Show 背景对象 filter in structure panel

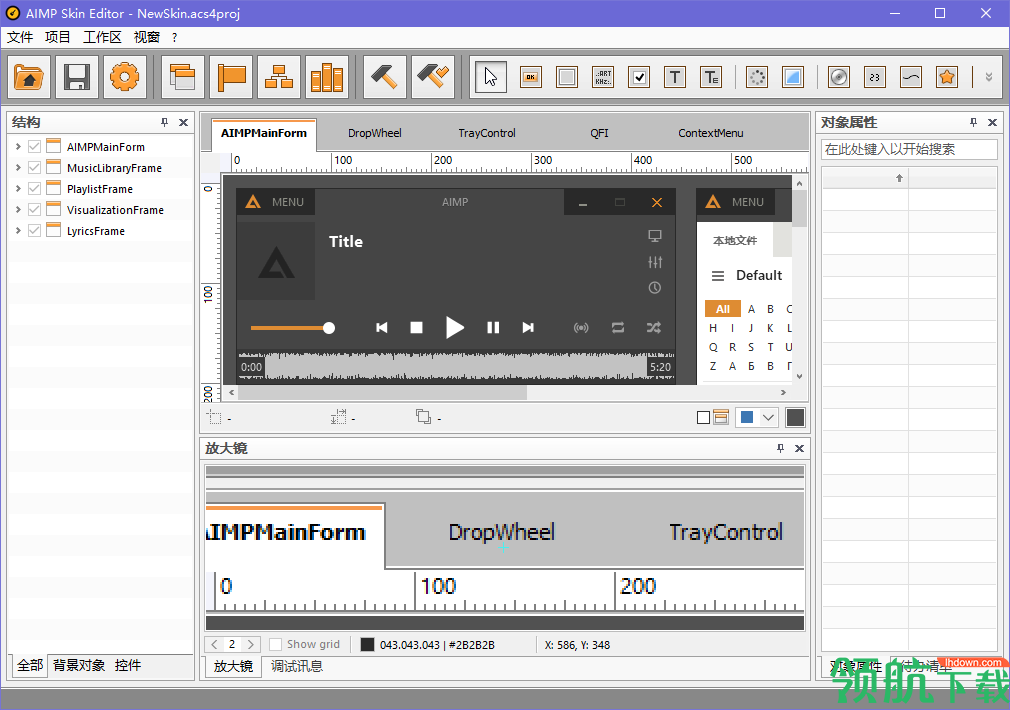pyautogui.click(x=79, y=666)
